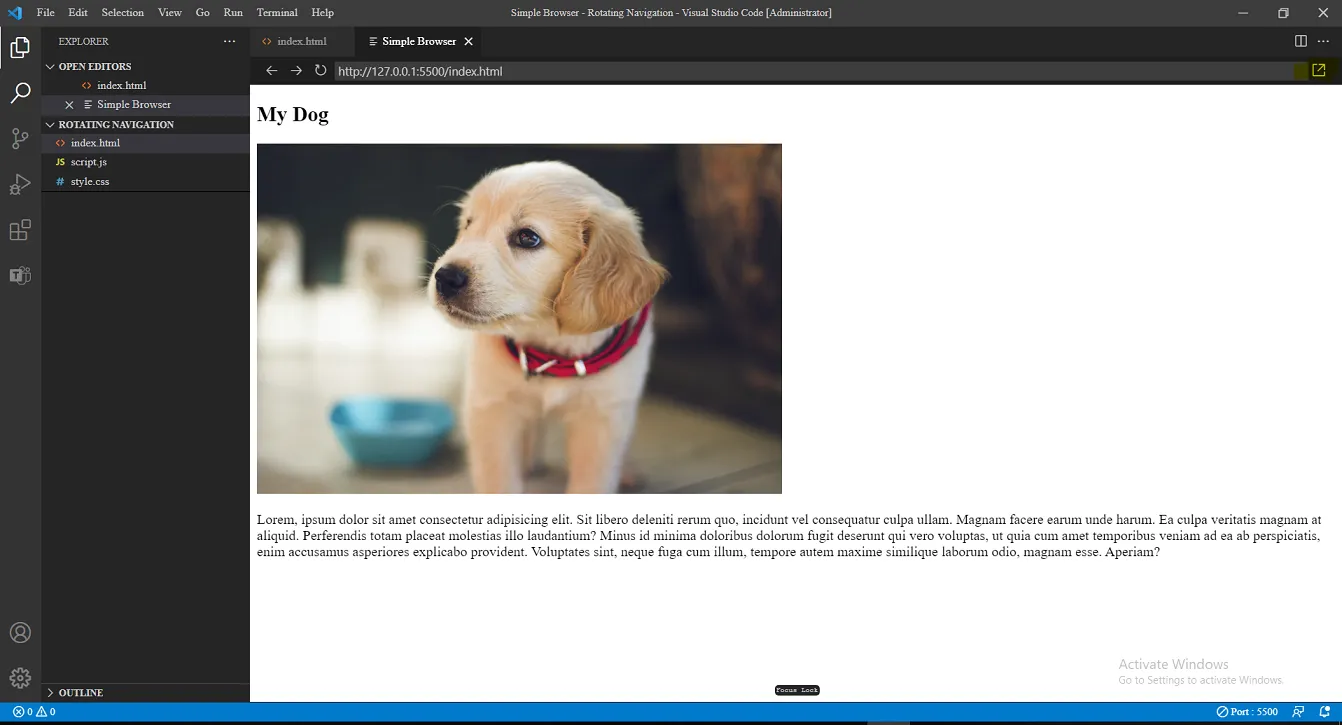The width and height of the screenshot is (1342, 725).
Task: Open the Manage gear icon
Action: pos(20,678)
